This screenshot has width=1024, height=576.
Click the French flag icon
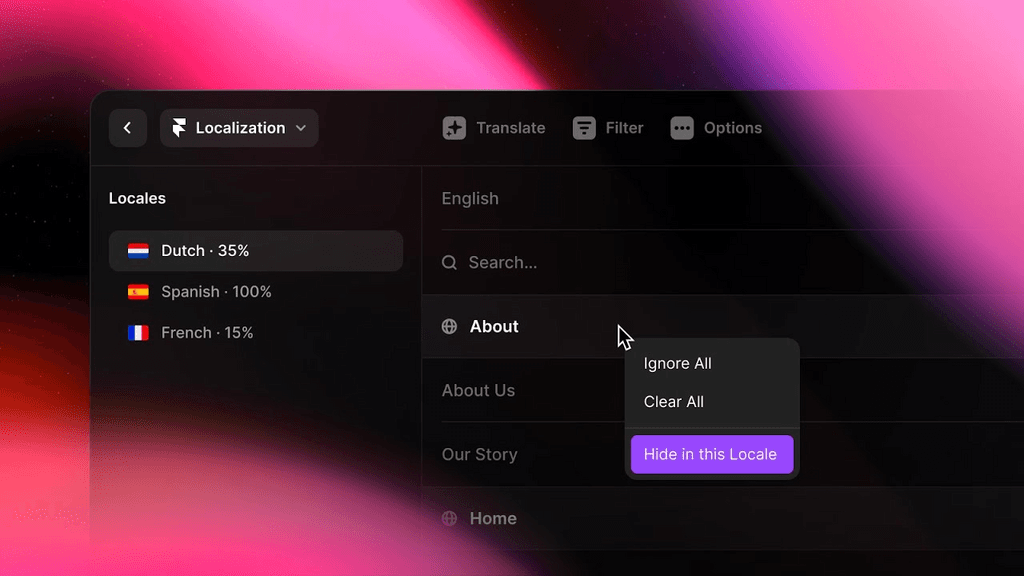pos(140,333)
